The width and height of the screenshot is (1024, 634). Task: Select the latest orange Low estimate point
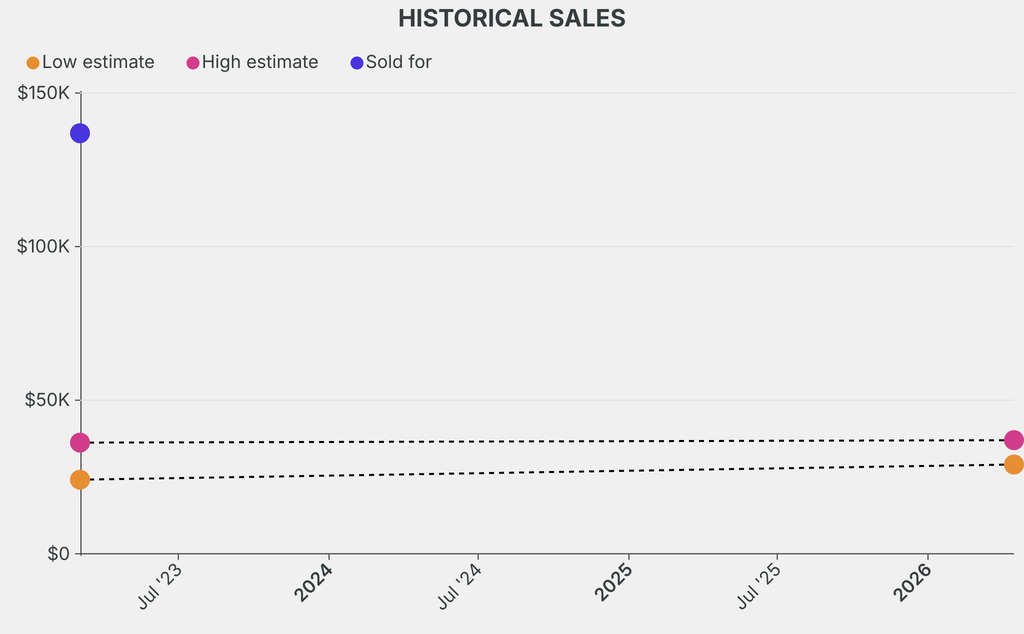click(1013, 464)
